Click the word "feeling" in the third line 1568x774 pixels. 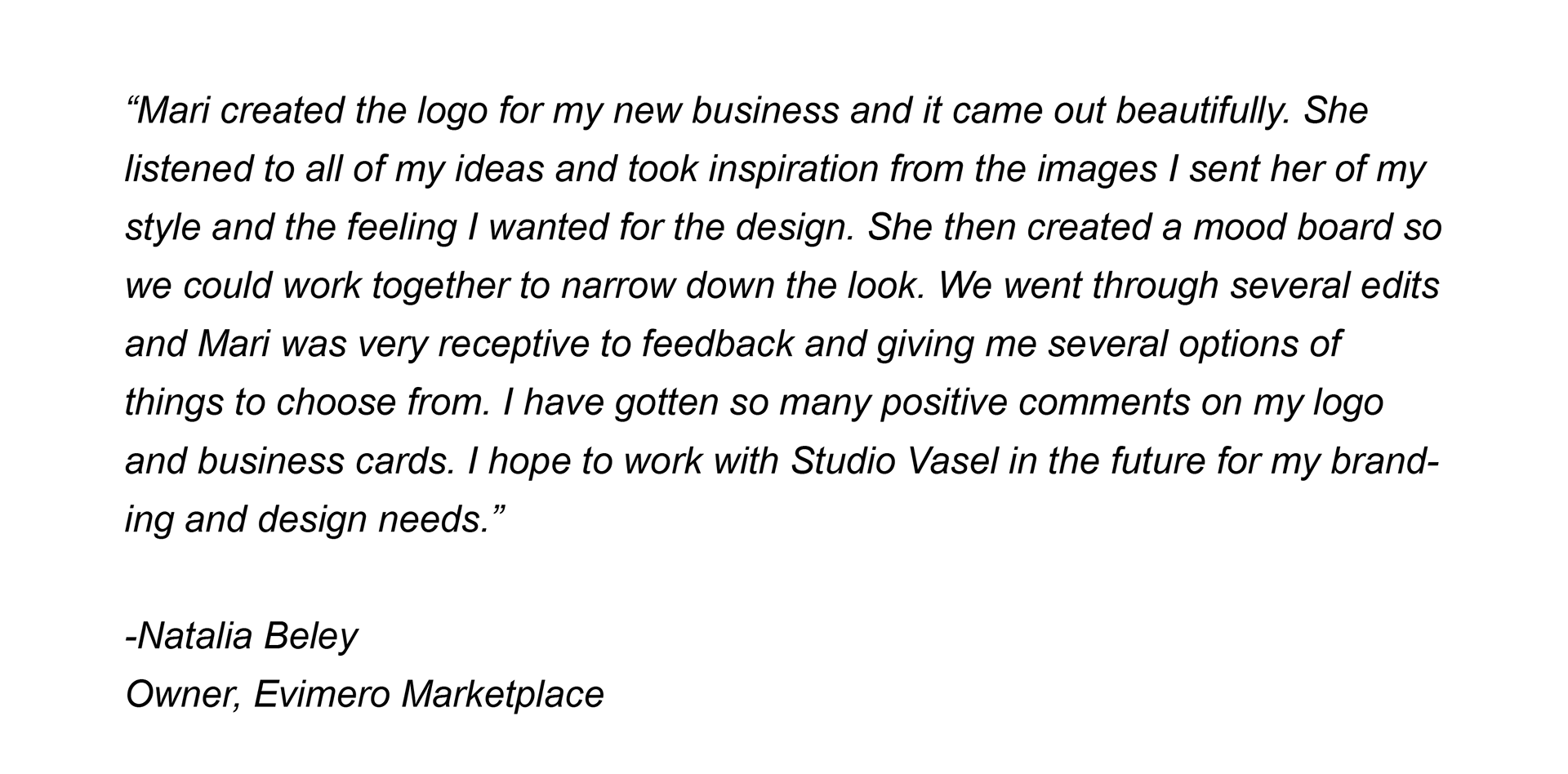(x=401, y=228)
